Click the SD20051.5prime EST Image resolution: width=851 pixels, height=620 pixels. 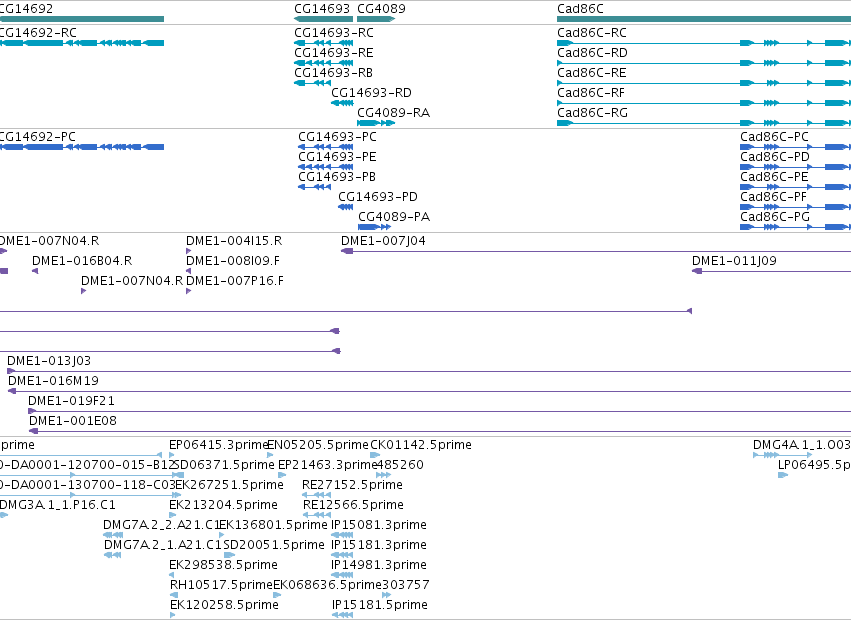pyautogui.click(x=230, y=555)
